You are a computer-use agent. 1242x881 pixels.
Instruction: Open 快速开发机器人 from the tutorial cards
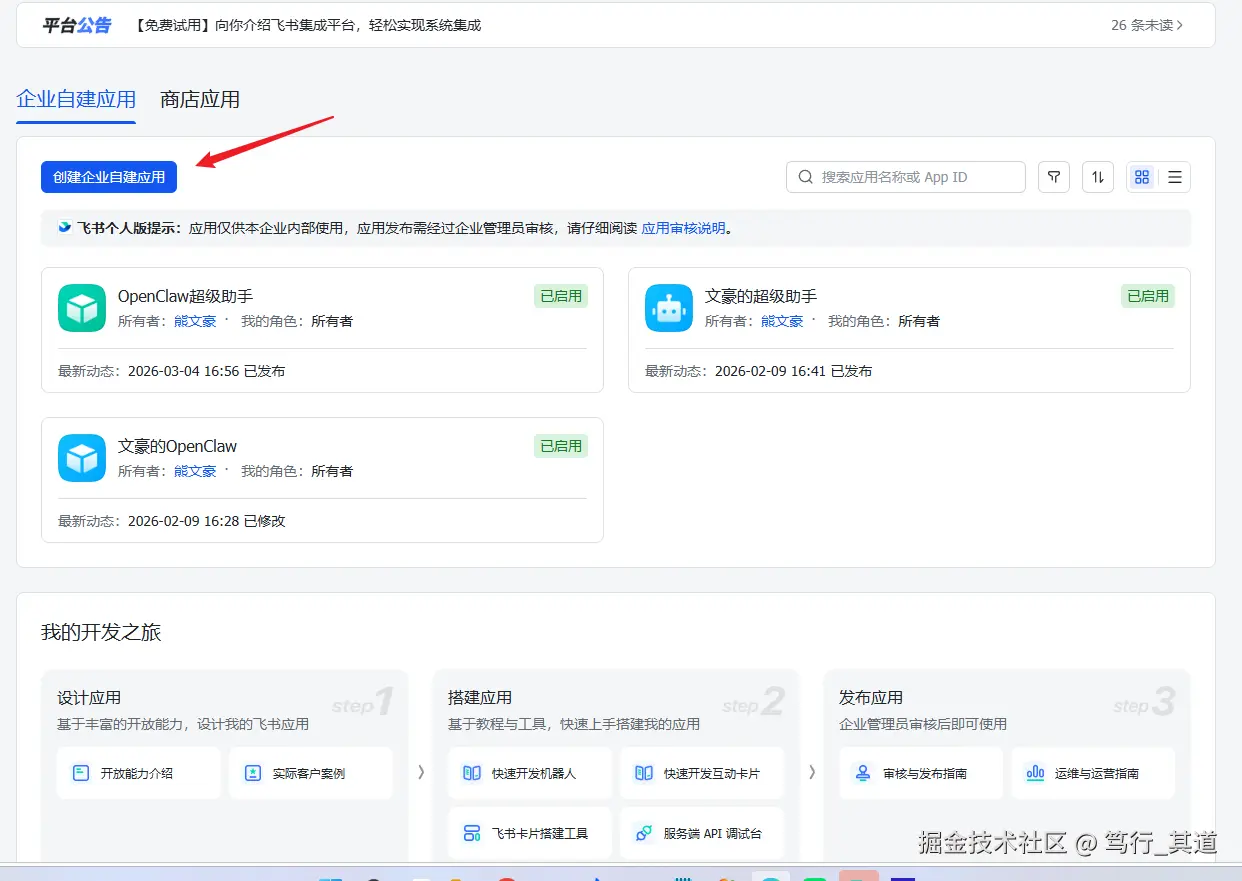(x=529, y=773)
